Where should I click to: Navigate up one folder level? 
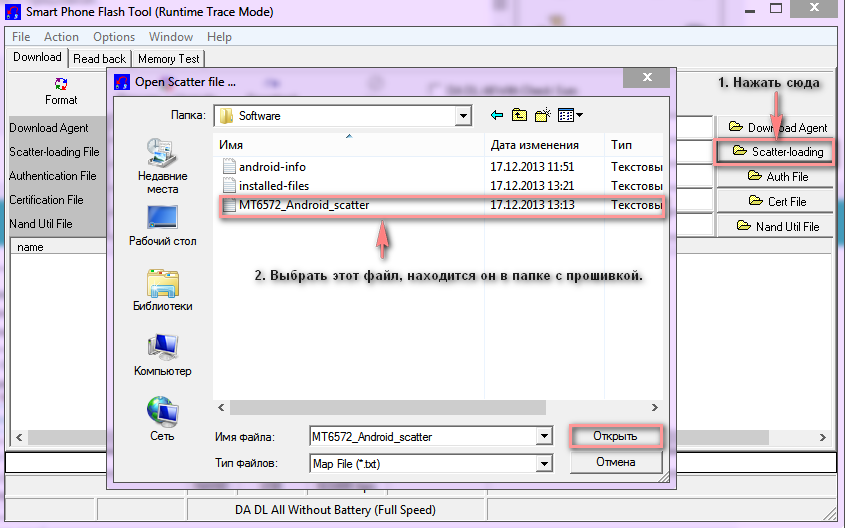click(x=519, y=115)
